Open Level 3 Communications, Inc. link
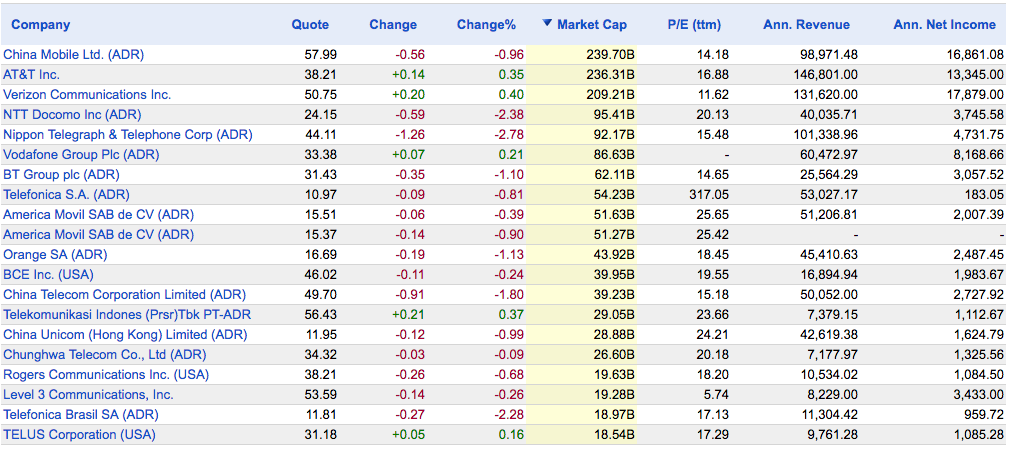Image resolution: width=1012 pixels, height=452 pixels. tap(88, 395)
